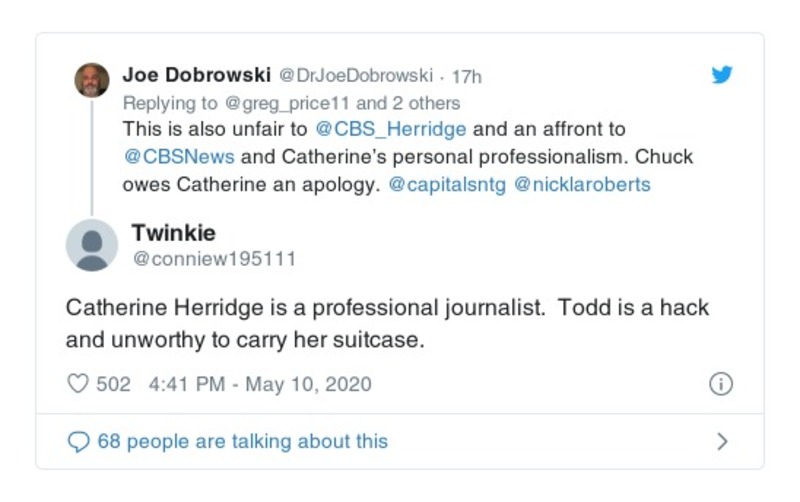Expand conversation with the right chevron
The height and width of the screenshot is (502, 800).
coord(722,441)
